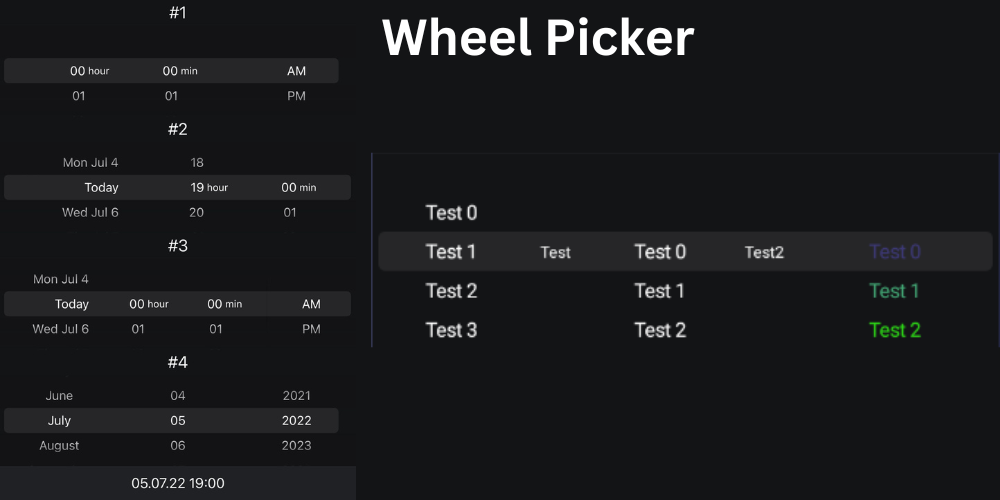Pick Test 0 above selection bar
Screen dimensions: 1000x500
coord(451,213)
